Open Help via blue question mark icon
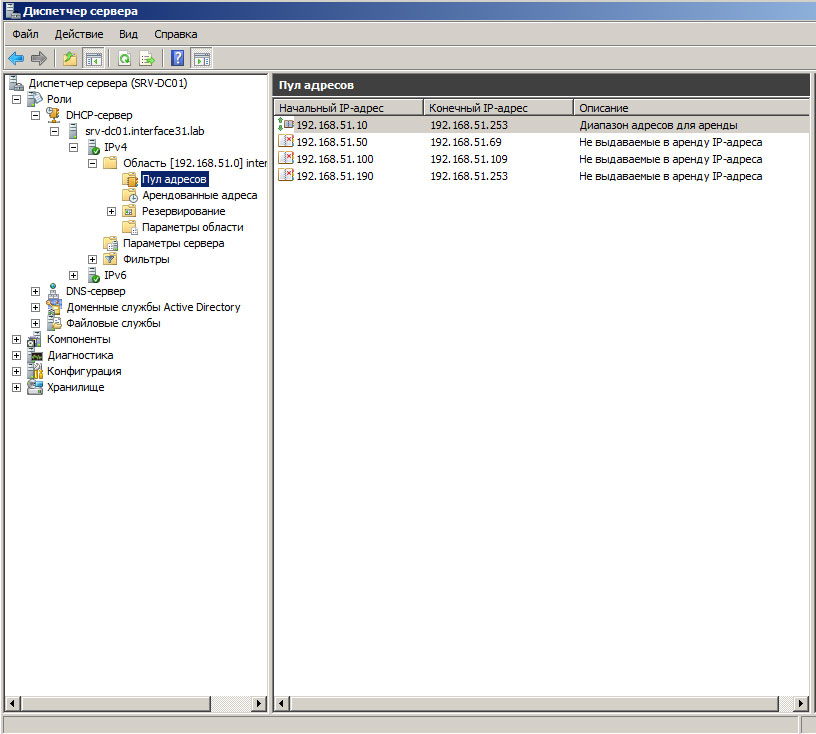The width and height of the screenshot is (816, 734). point(178,58)
